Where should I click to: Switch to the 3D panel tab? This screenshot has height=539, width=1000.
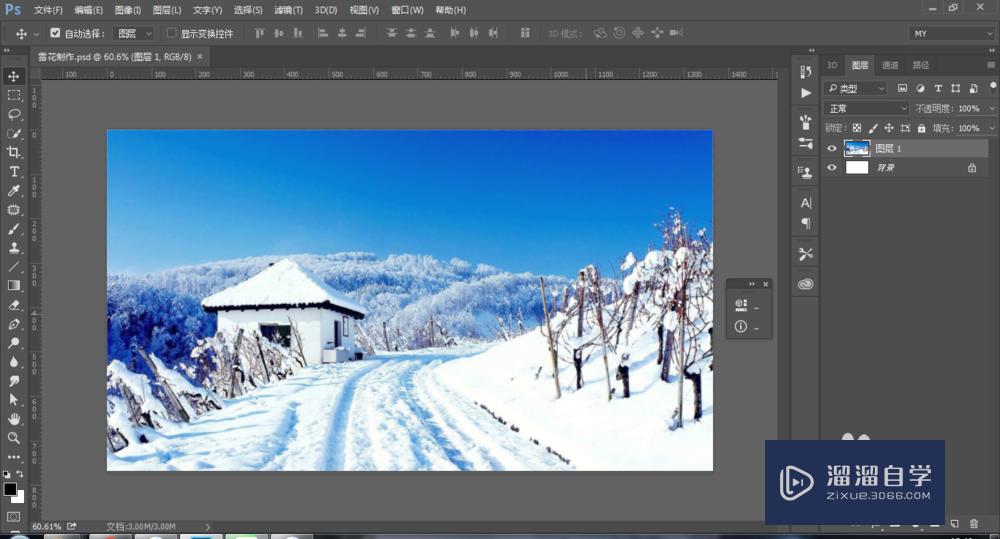point(832,65)
